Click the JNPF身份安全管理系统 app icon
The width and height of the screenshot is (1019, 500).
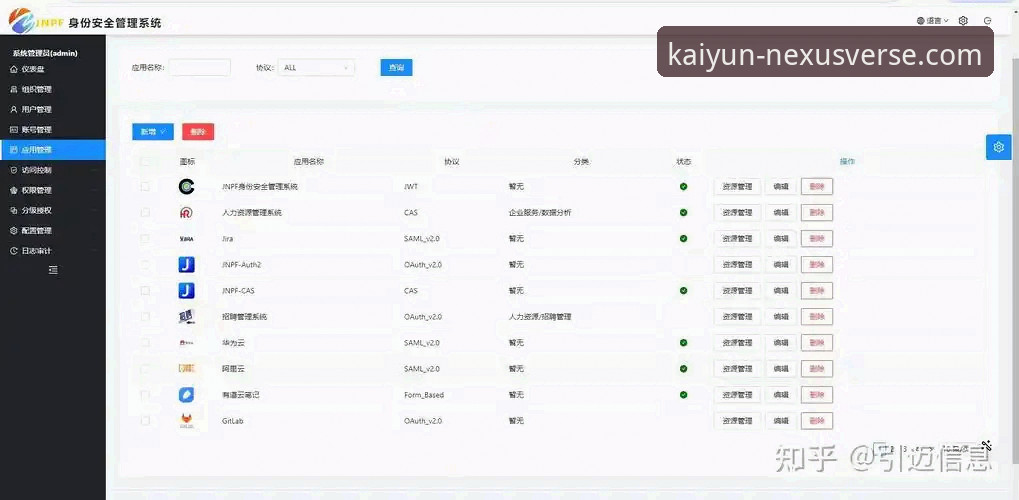(x=187, y=187)
